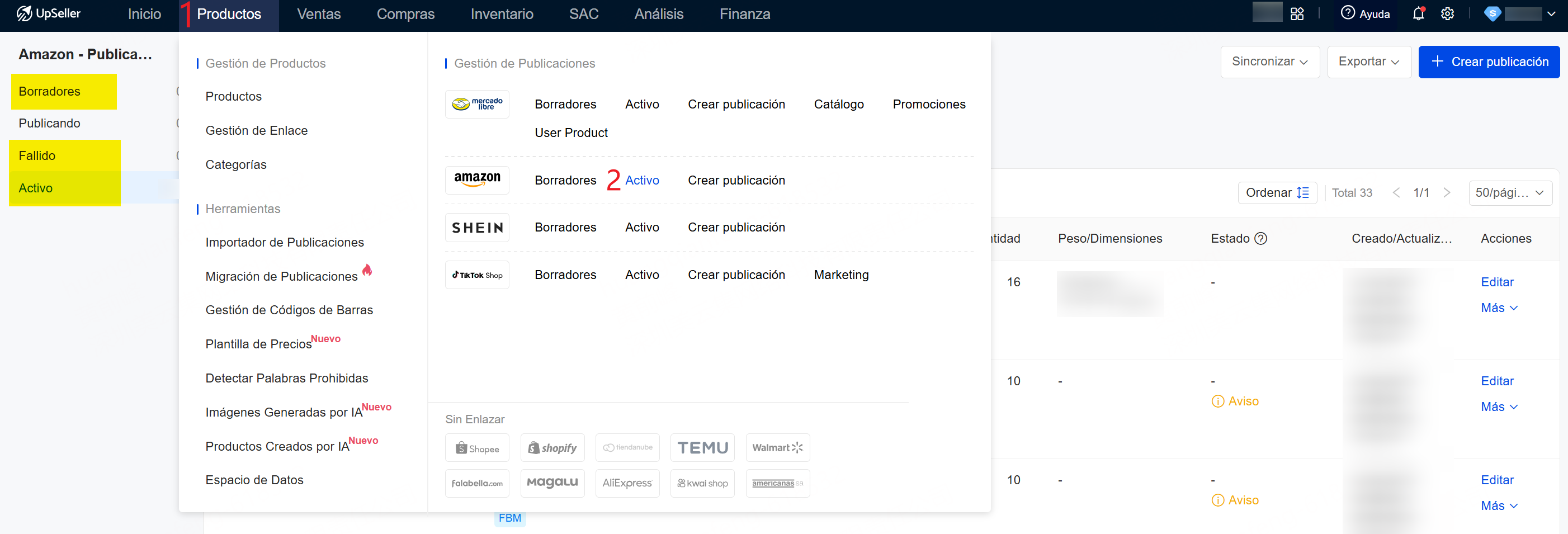The width and height of the screenshot is (1568, 534).
Task: Expand the Exportar dropdown
Action: point(1368,62)
